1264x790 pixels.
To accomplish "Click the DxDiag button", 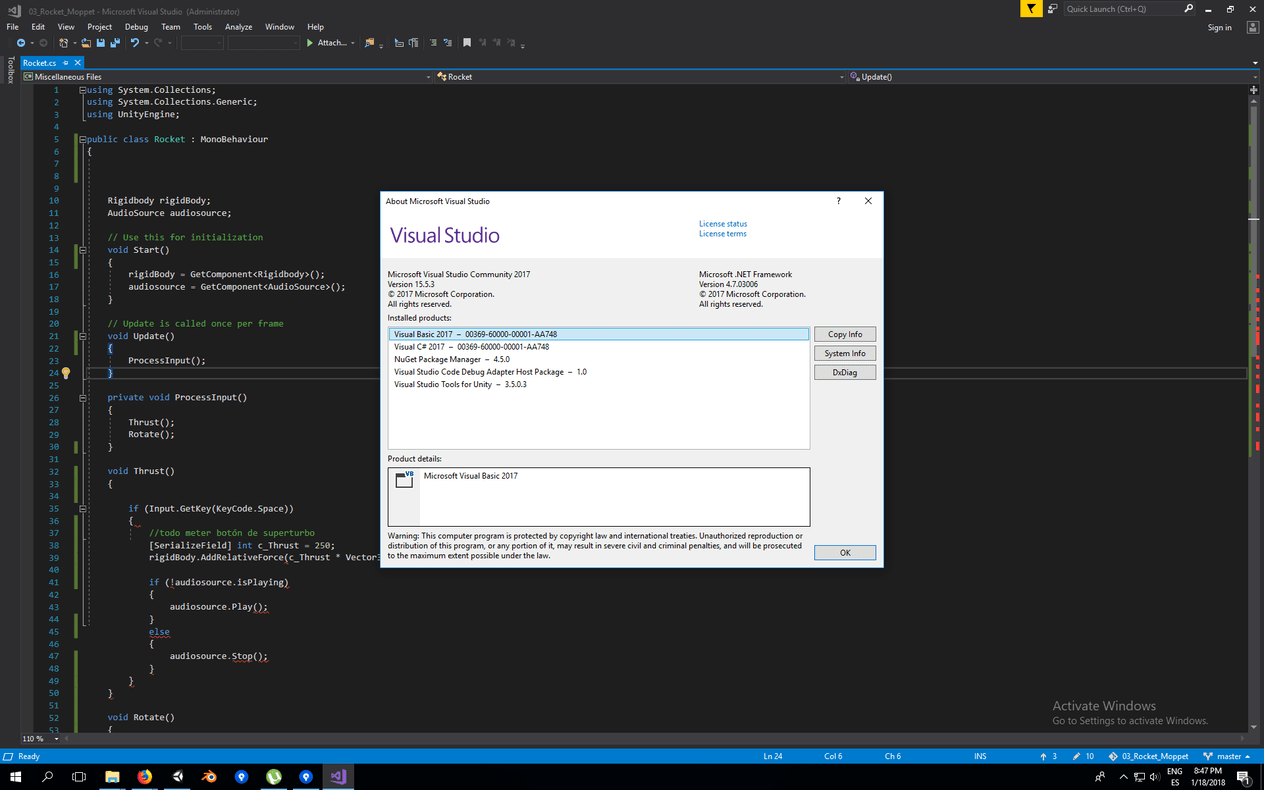I will pyautogui.click(x=844, y=371).
